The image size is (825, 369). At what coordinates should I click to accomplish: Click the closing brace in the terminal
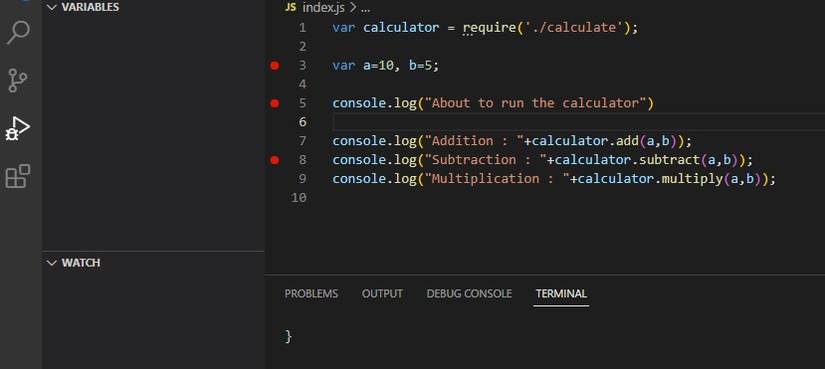288,336
